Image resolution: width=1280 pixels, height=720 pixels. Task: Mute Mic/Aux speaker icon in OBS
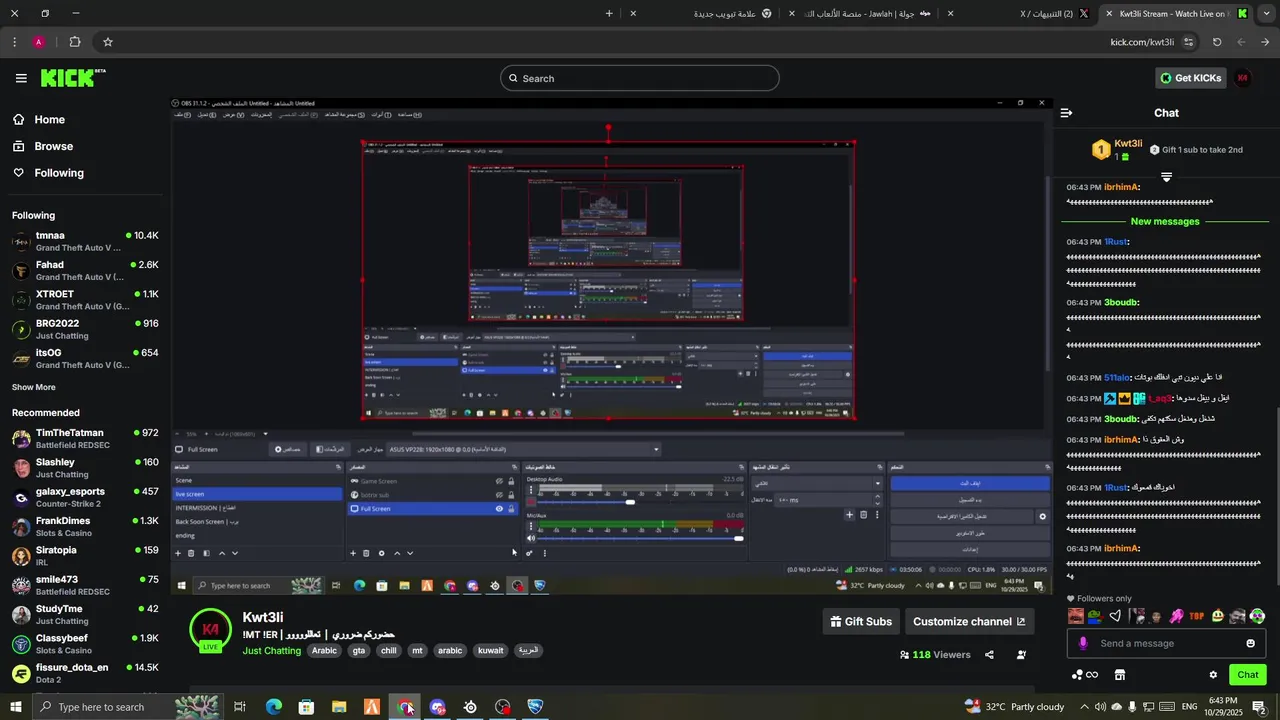(x=530, y=539)
